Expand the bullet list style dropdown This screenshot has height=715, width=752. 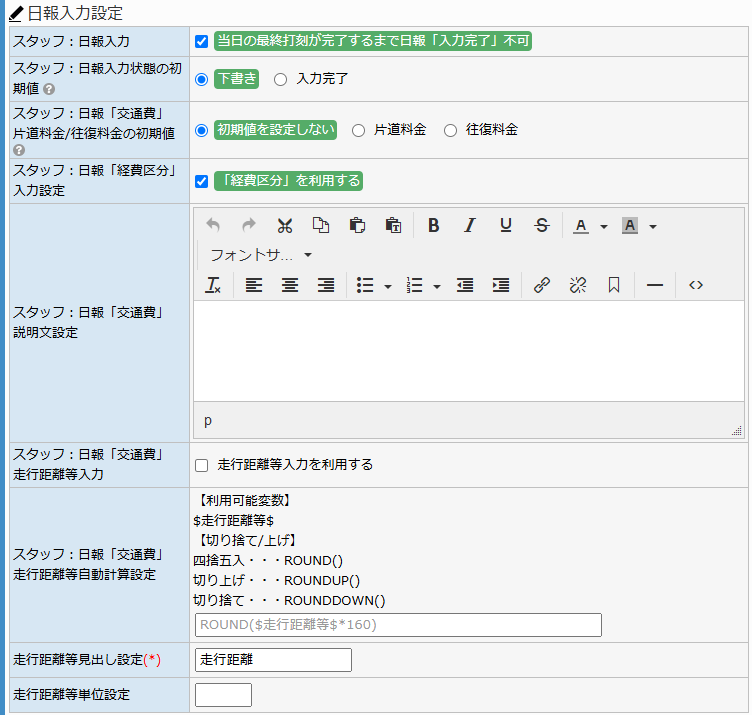point(388,286)
